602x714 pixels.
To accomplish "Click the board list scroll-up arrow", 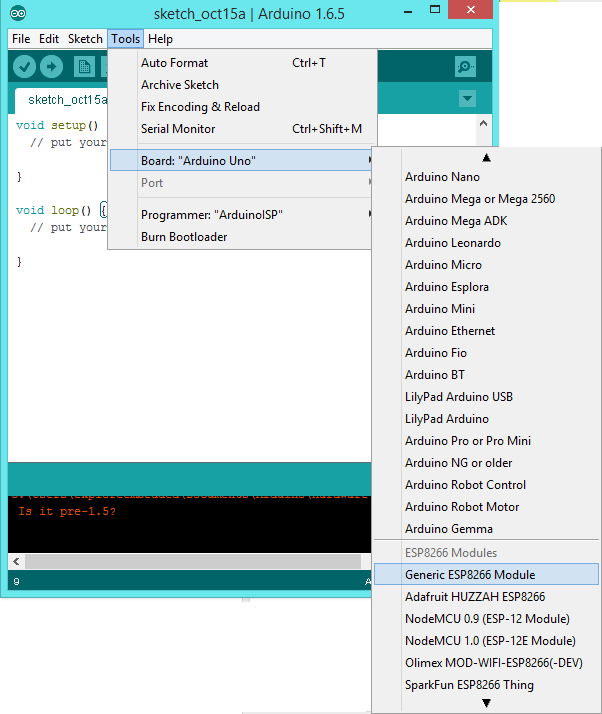I will point(486,158).
